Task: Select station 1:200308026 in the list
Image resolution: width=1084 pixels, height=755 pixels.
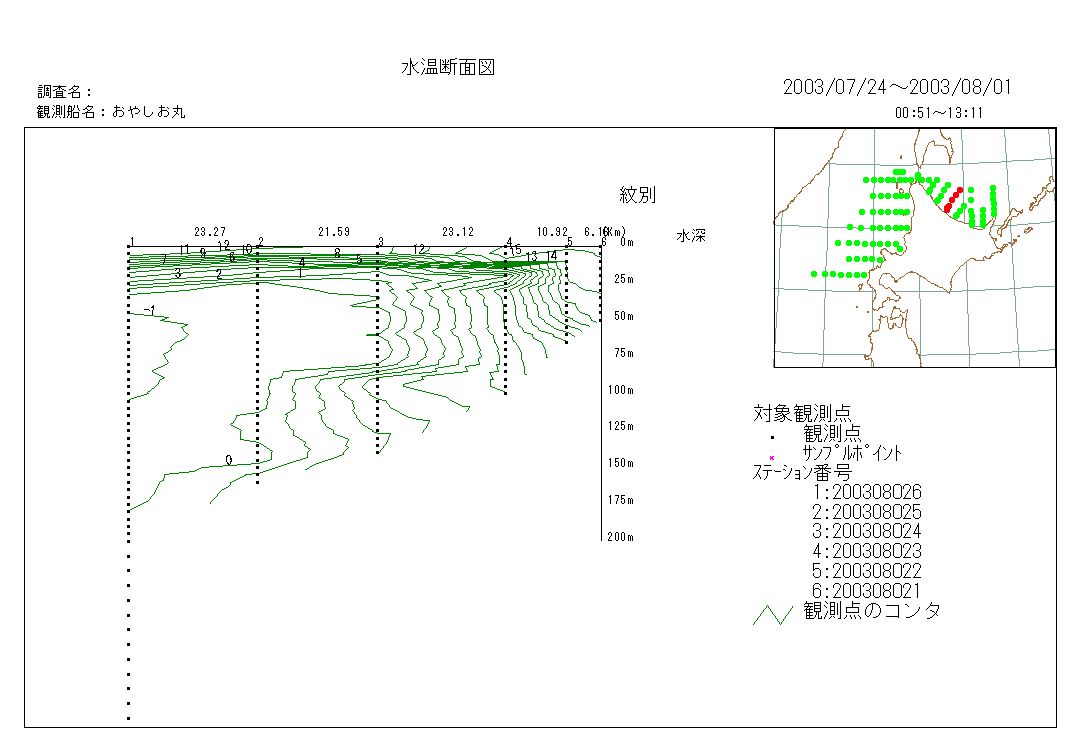Action: pos(866,492)
